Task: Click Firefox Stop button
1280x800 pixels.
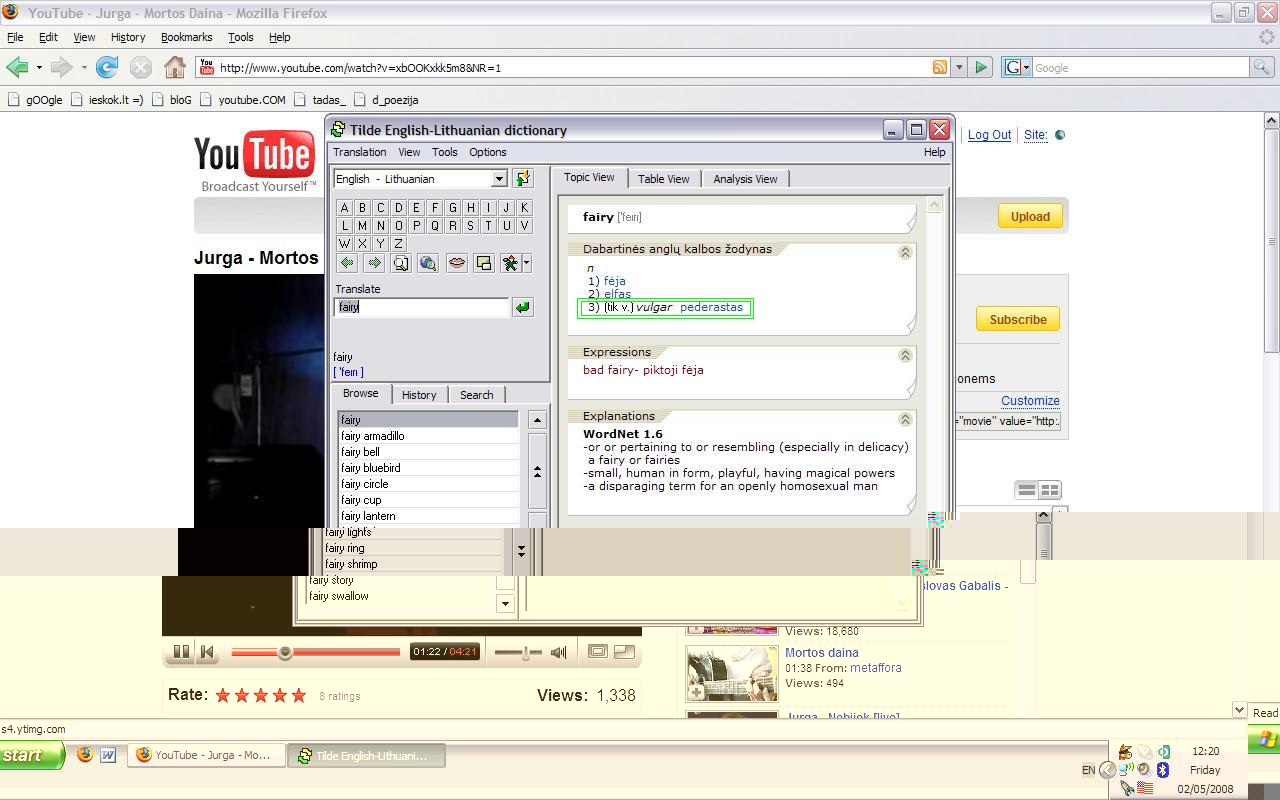Action: tap(141, 67)
